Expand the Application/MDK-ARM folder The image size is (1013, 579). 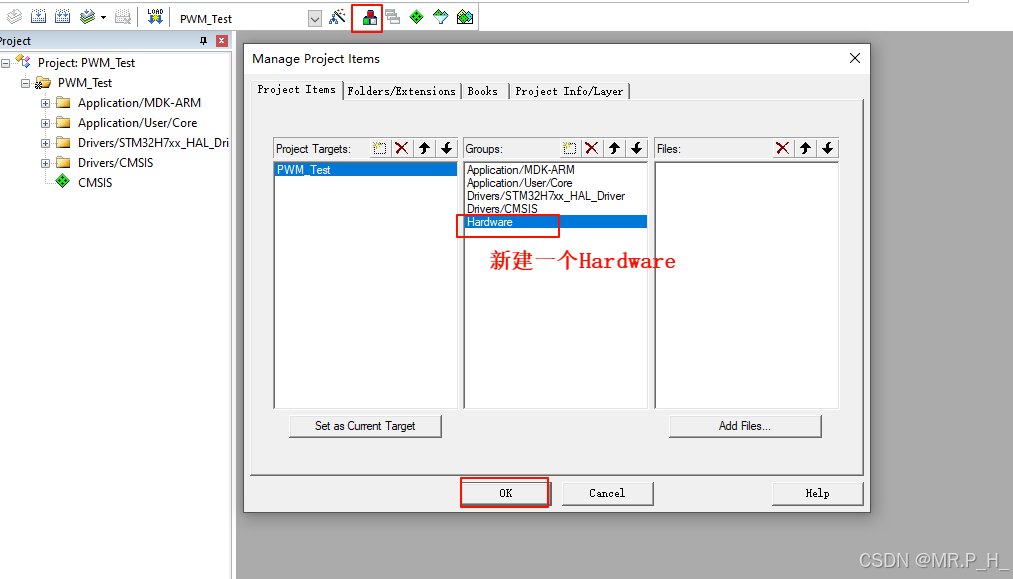[45, 103]
